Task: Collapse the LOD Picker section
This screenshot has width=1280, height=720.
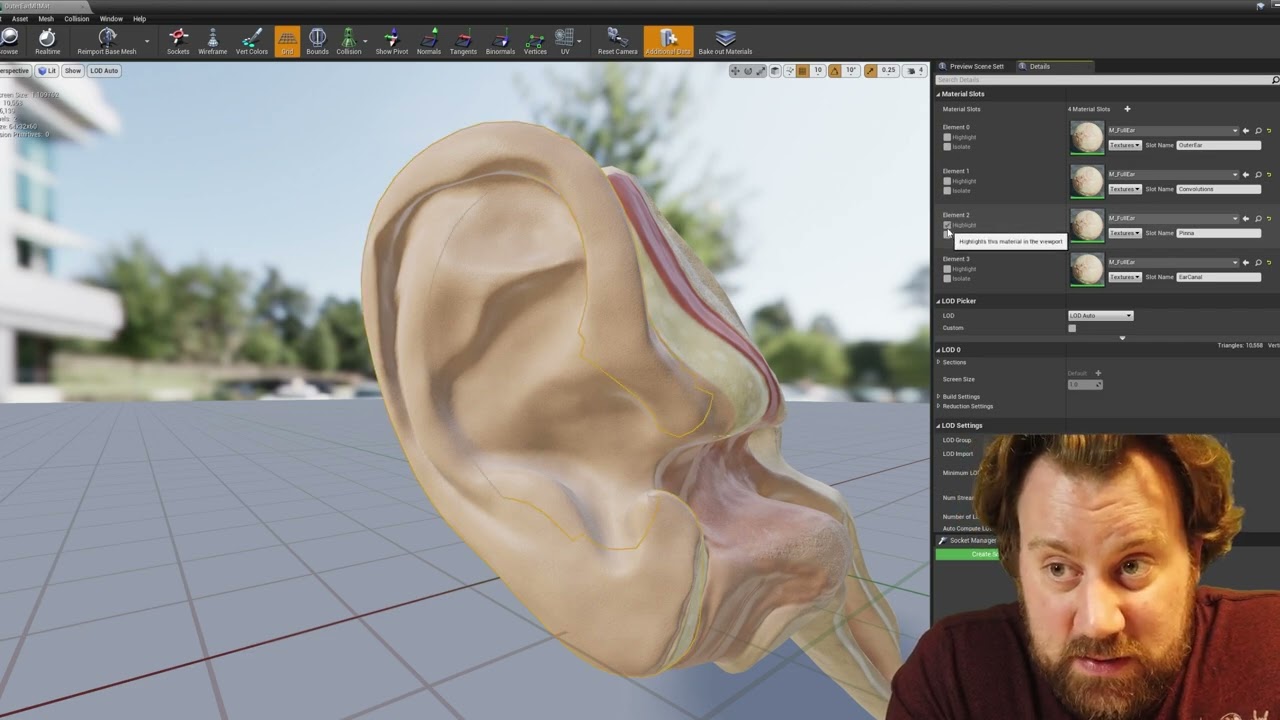Action: click(938, 301)
